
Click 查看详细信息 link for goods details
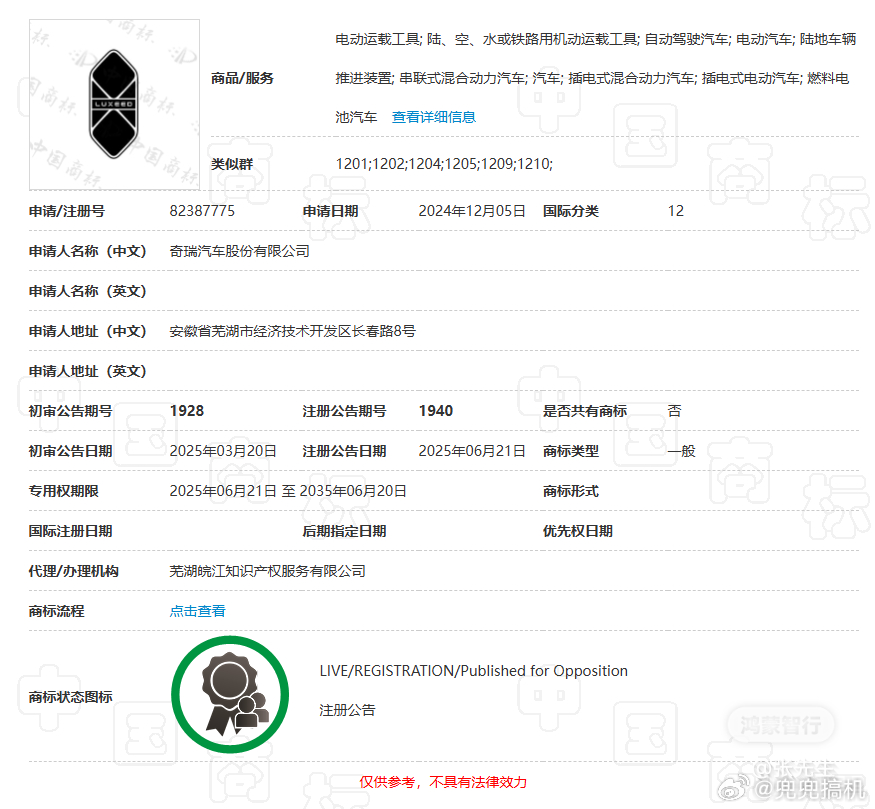[x=434, y=117]
